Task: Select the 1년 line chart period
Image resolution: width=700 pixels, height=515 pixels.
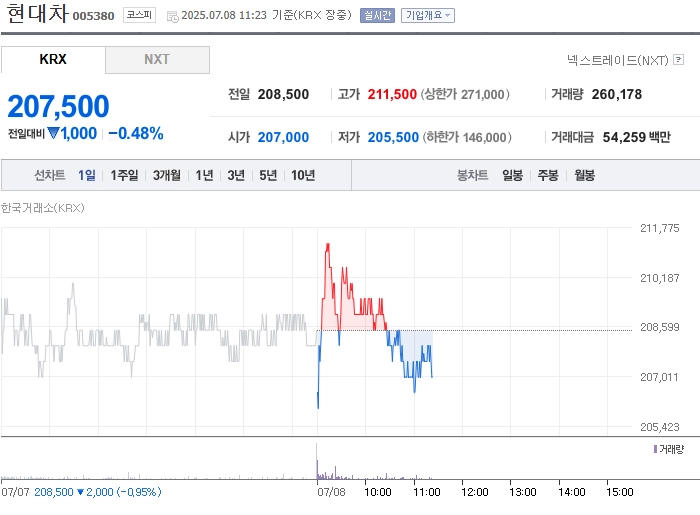Action: coord(204,175)
